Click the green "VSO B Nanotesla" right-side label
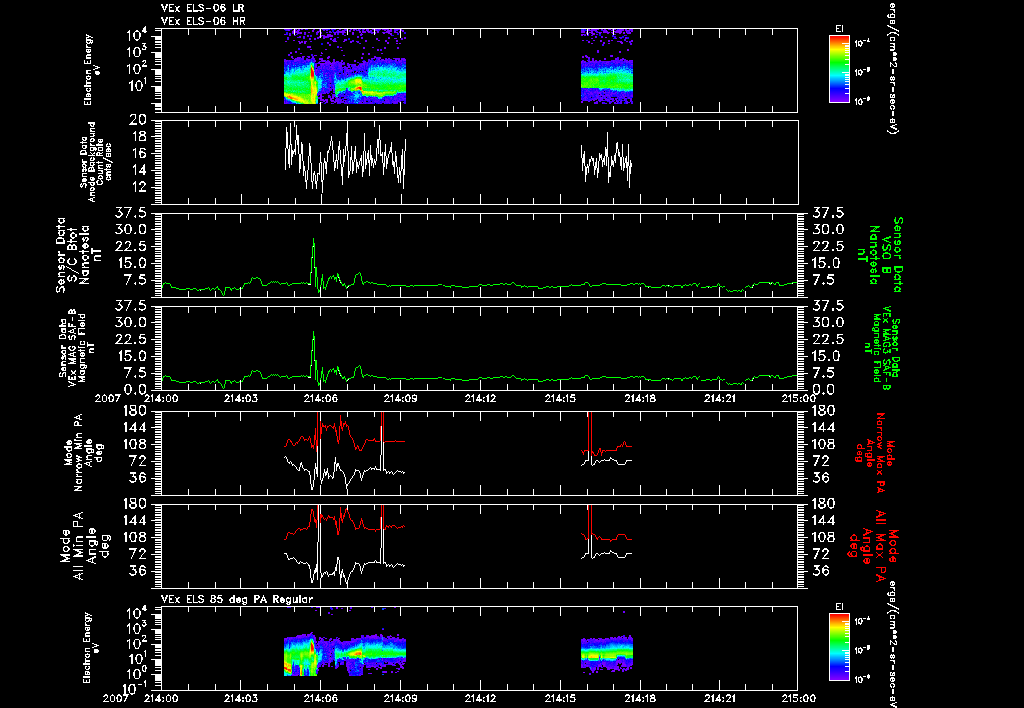Image resolution: width=1024 pixels, height=708 pixels. (881, 255)
